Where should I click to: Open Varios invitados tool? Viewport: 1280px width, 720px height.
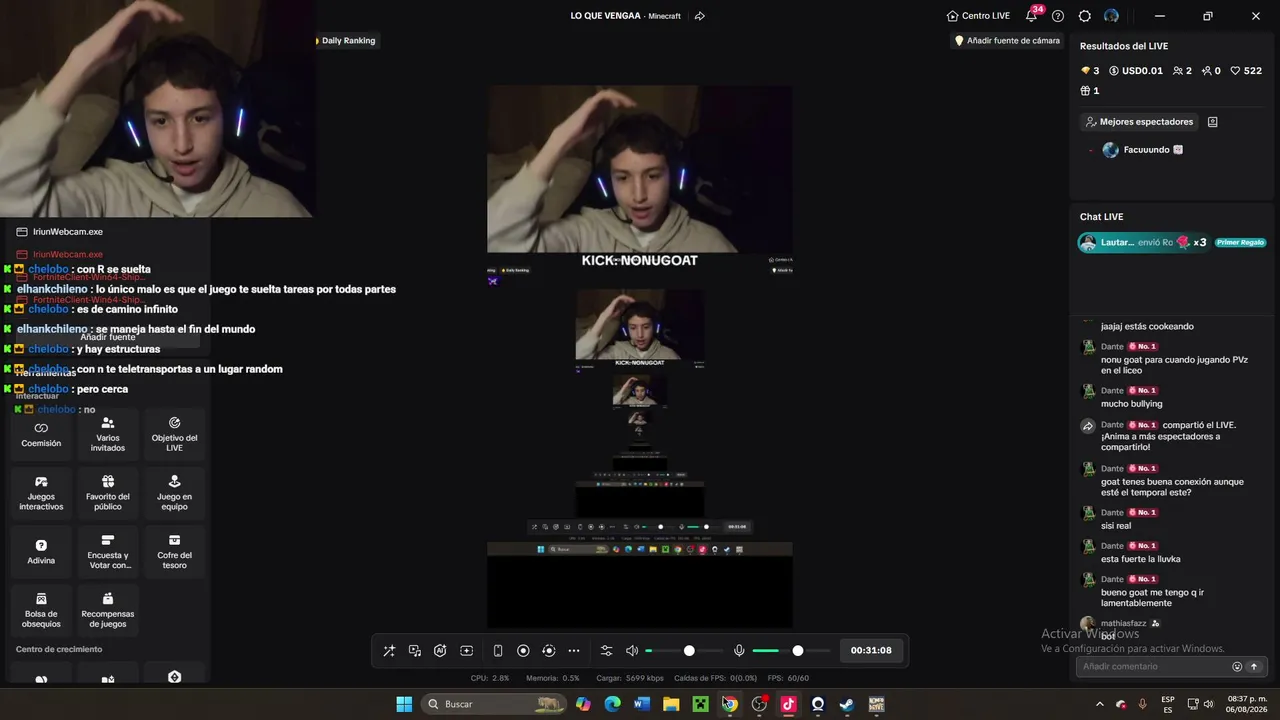click(108, 435)
